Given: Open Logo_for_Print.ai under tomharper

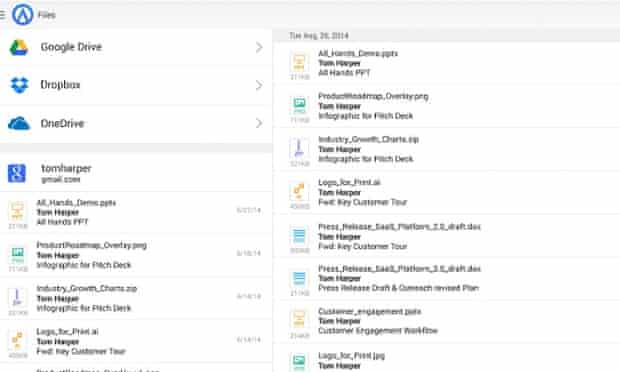Looking at the screenshot, I should [x=136, y=342].
